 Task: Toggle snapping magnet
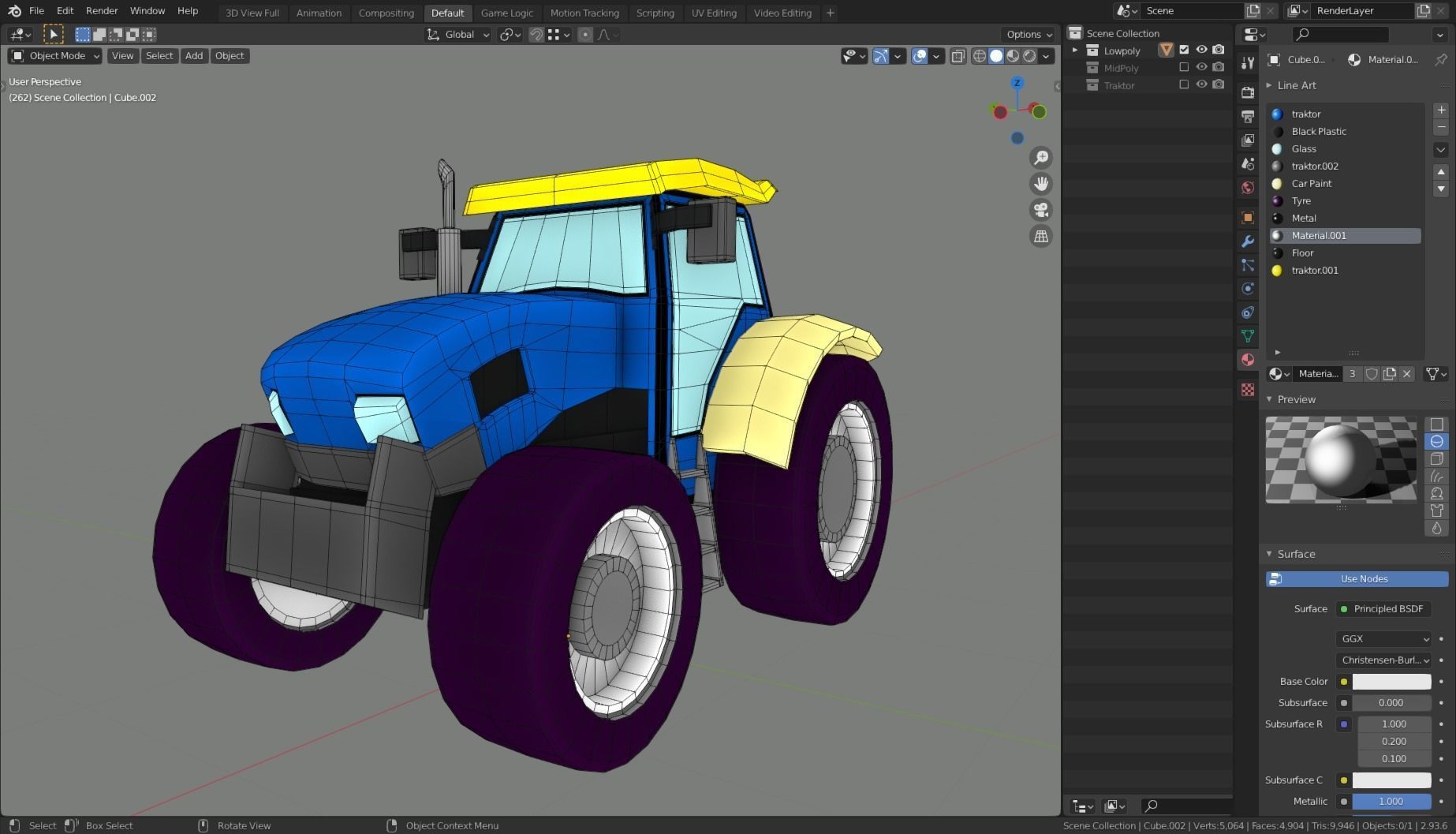[536, 35]
